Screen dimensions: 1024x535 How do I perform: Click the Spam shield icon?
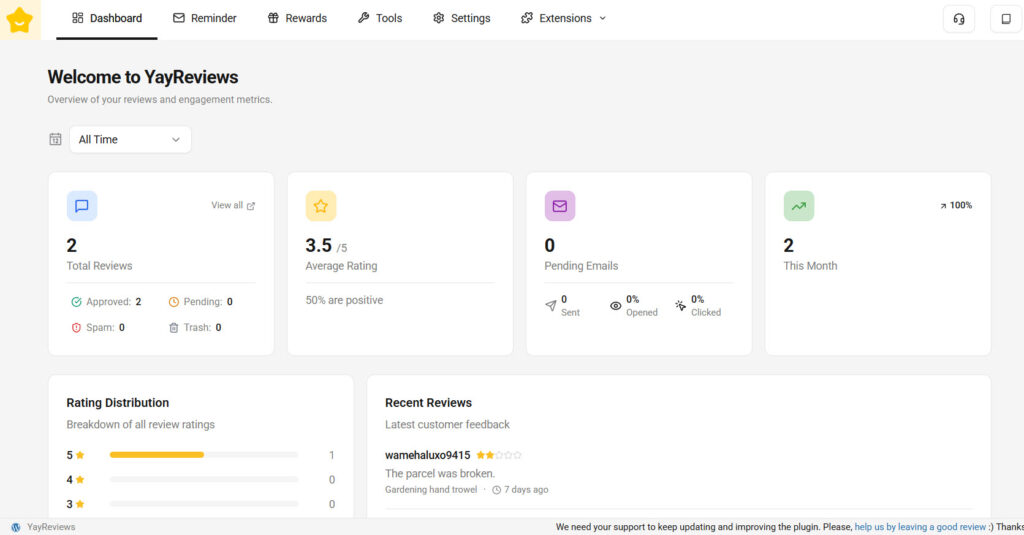(x=76, y=327)
